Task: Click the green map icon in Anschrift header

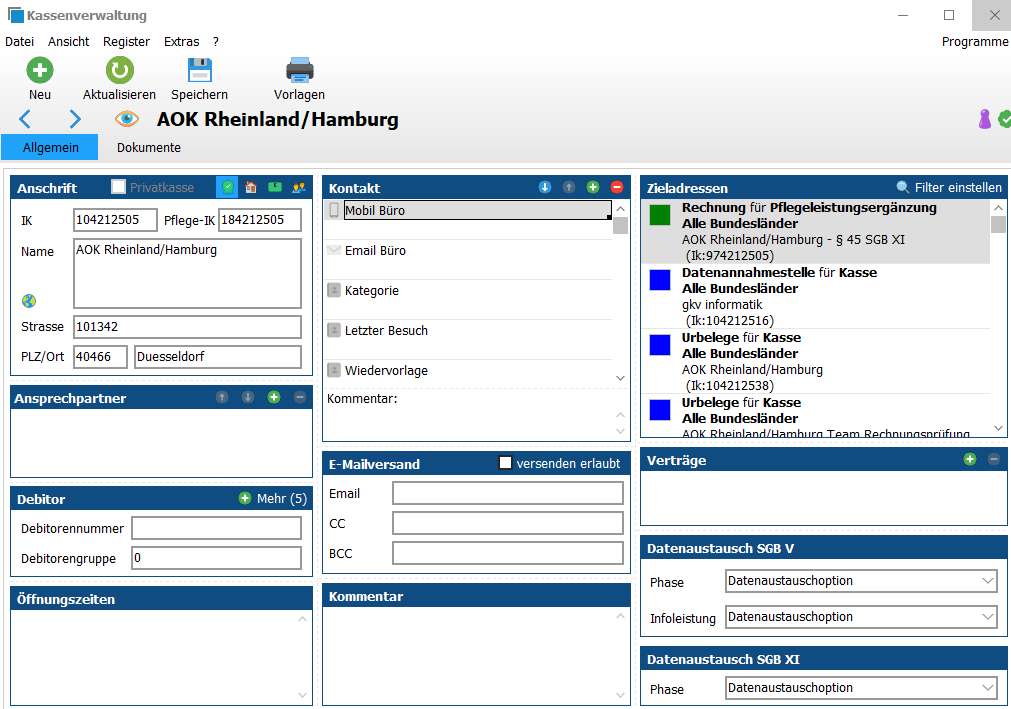Action: coord(275,188)
